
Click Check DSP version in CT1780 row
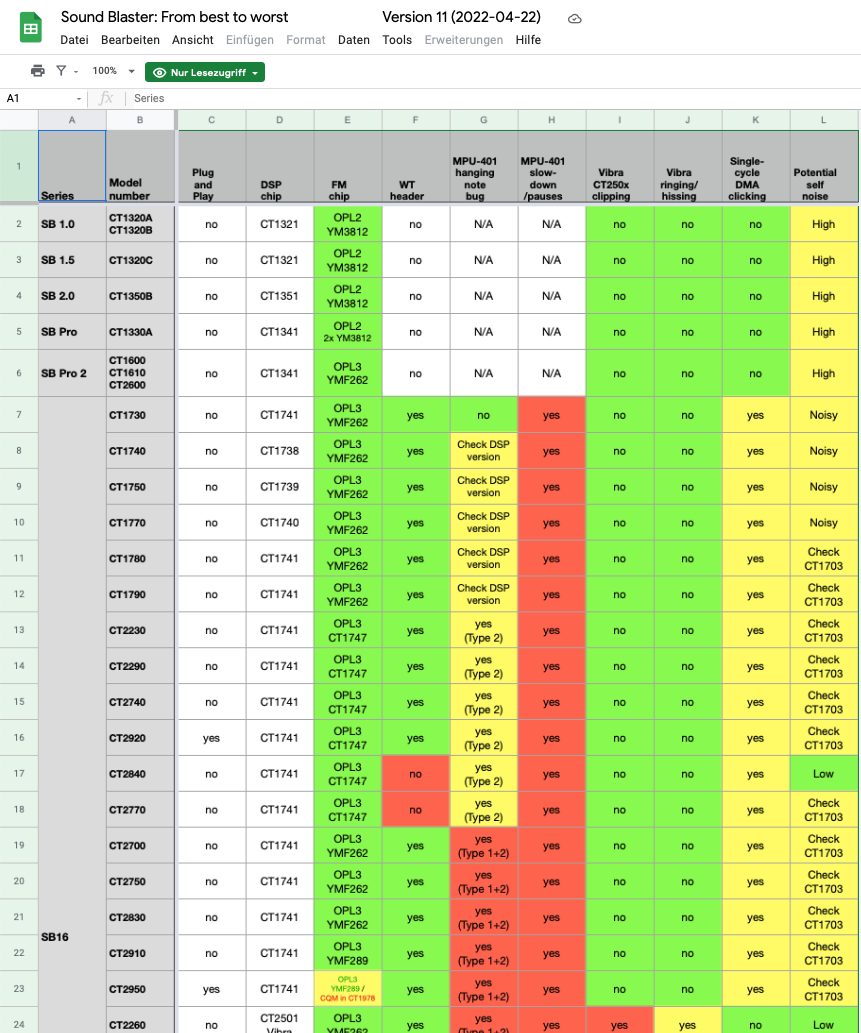point(484,558)
